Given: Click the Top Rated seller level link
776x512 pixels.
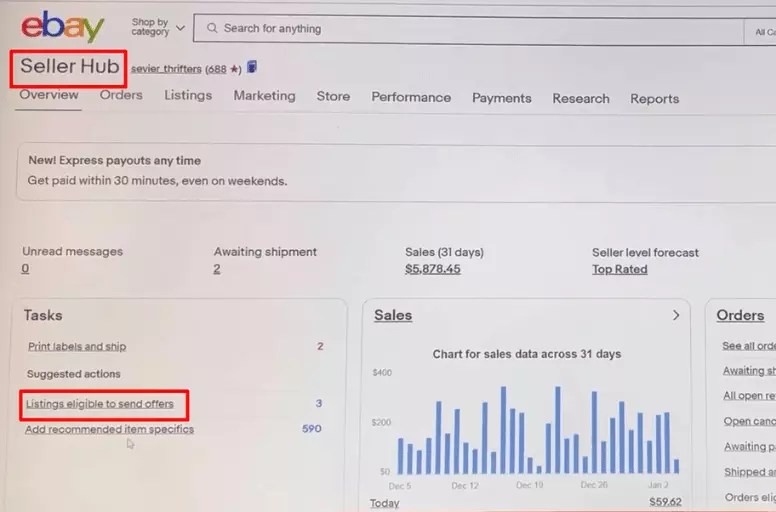Looking at the screenshot, I should tap(620, 270).
